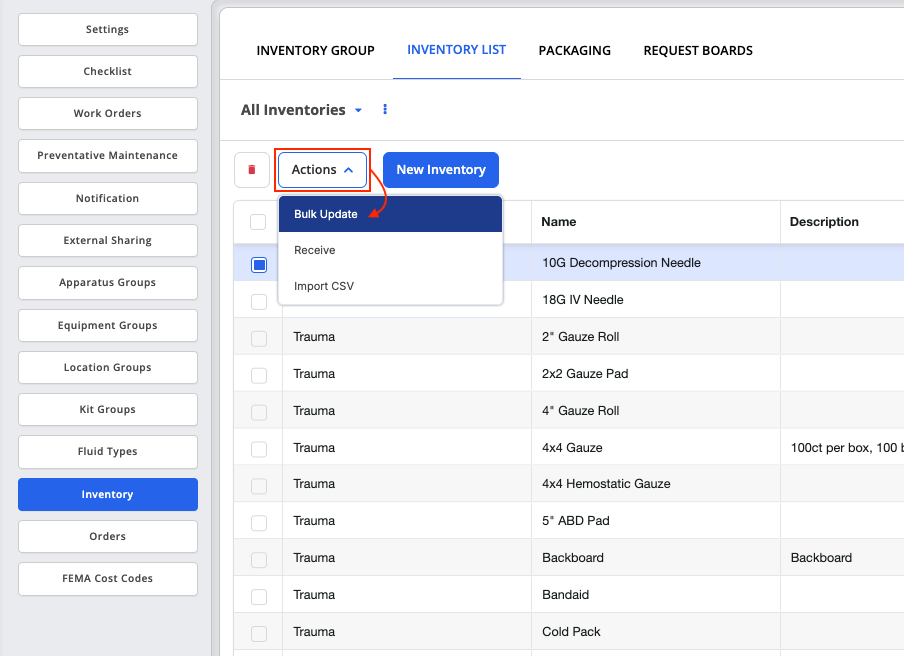Screen dimensions: 904x656
Task: Choose Receive from Actions menu
Action: [x=390, y=250]
